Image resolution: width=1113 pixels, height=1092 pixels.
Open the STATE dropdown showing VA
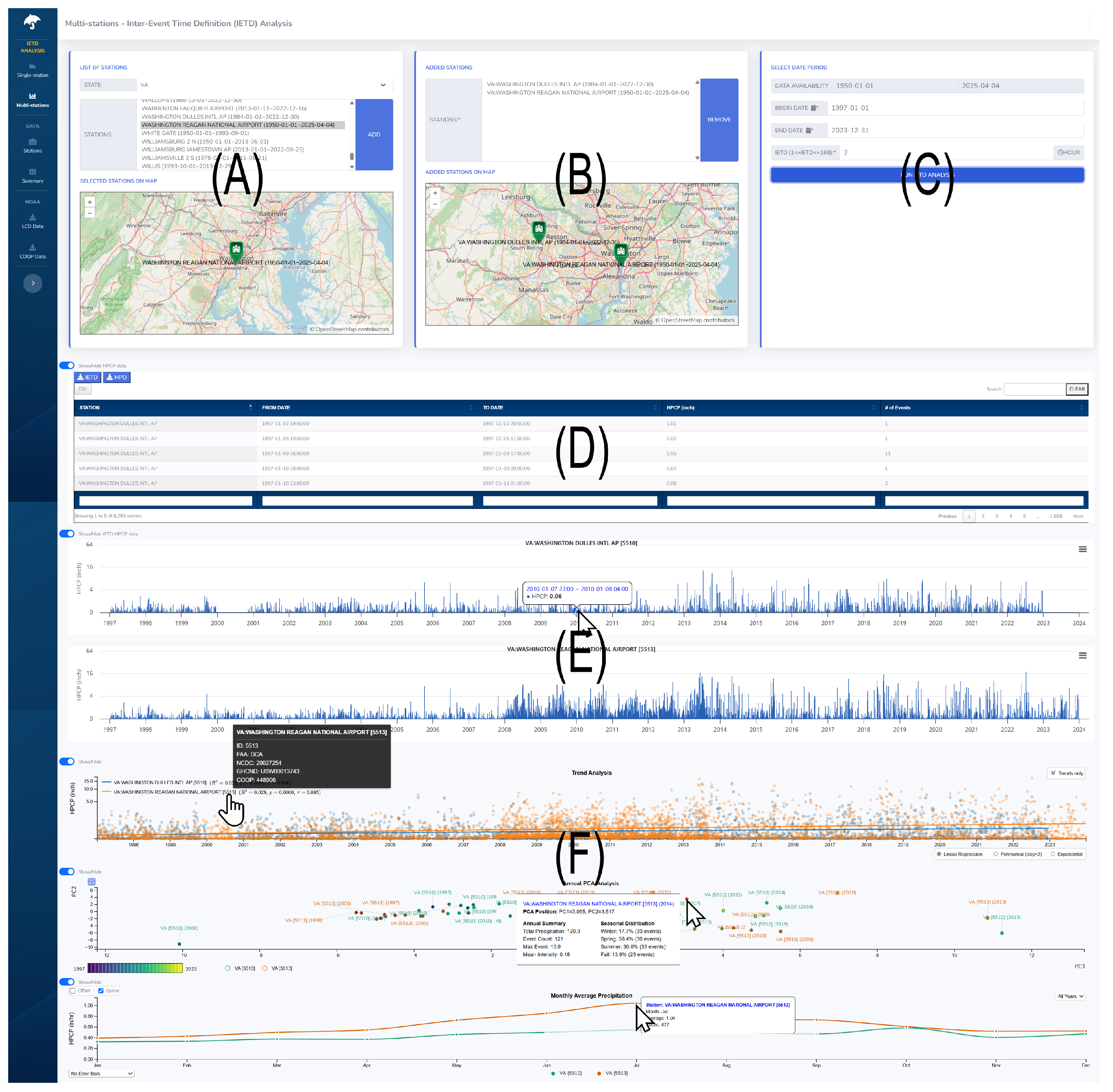[x=264, y=85]
